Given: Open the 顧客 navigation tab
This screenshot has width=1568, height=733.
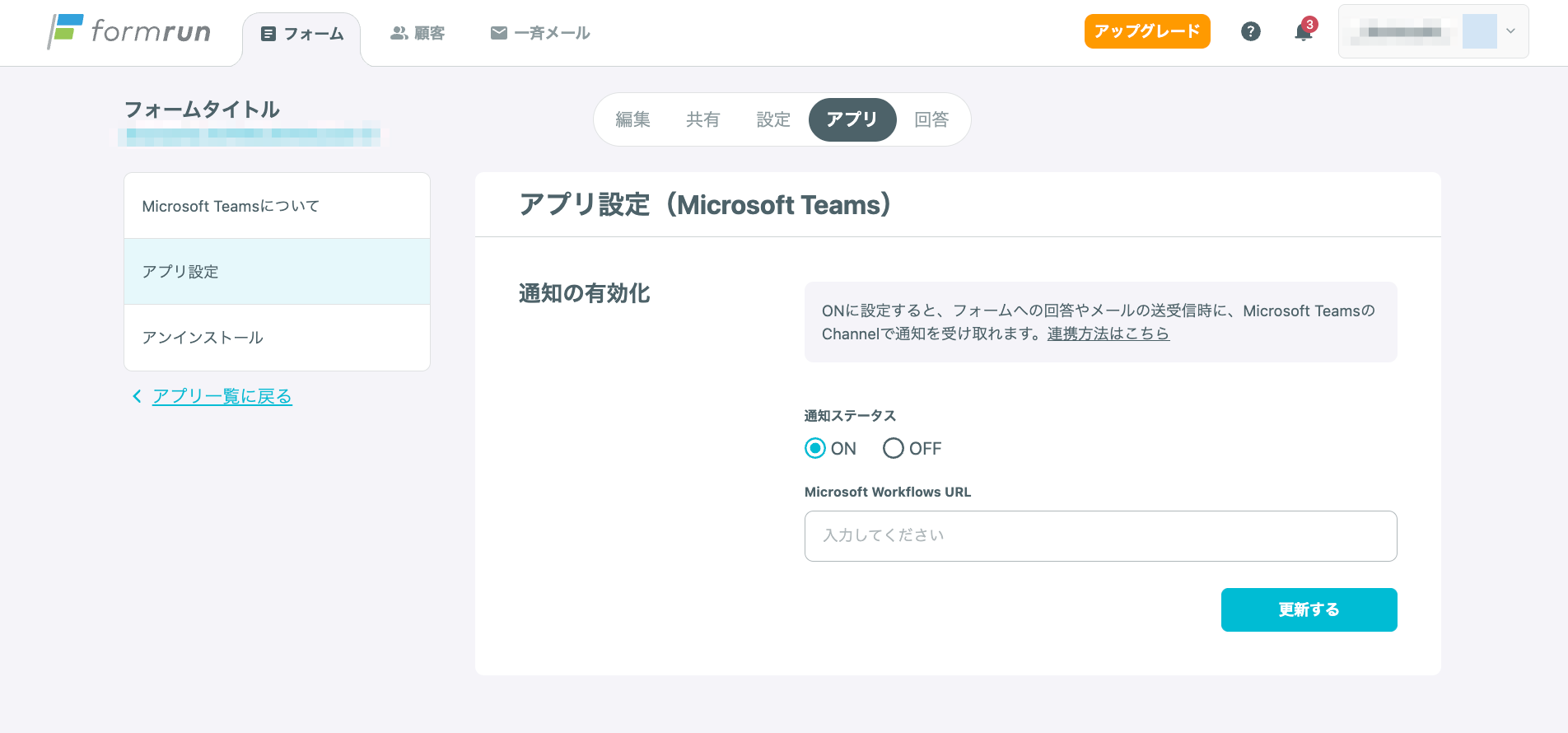Looking at the screenshot, I should pos(418,33).
